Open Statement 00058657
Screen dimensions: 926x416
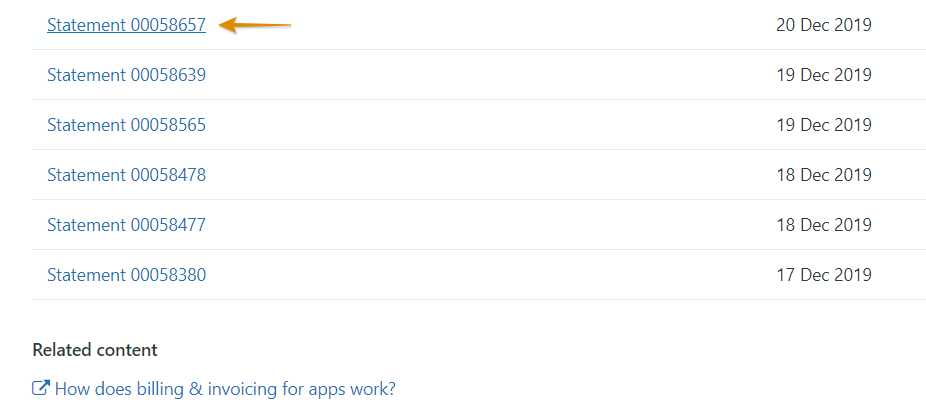[x=126, y=25]
